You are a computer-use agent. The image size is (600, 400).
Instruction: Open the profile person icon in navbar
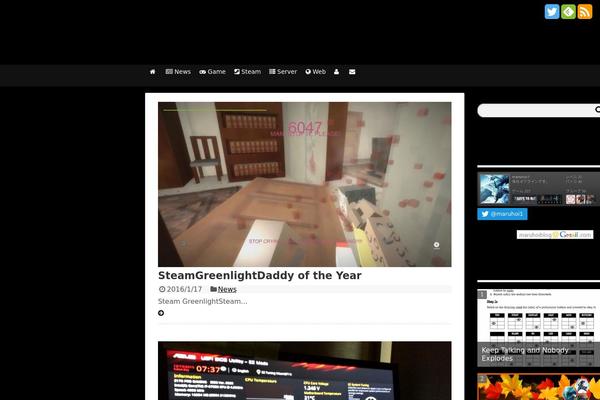coord(336,72)
